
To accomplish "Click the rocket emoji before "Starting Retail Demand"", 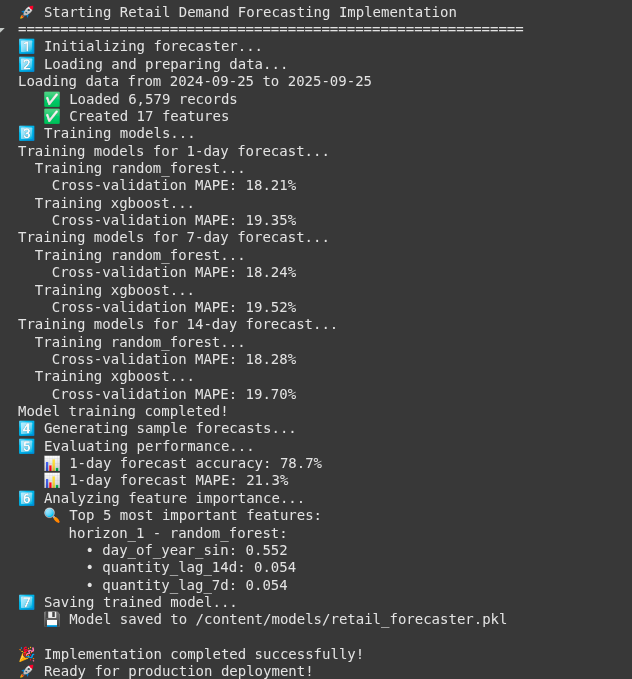I will pyautogui.click(x=26, y=12).
